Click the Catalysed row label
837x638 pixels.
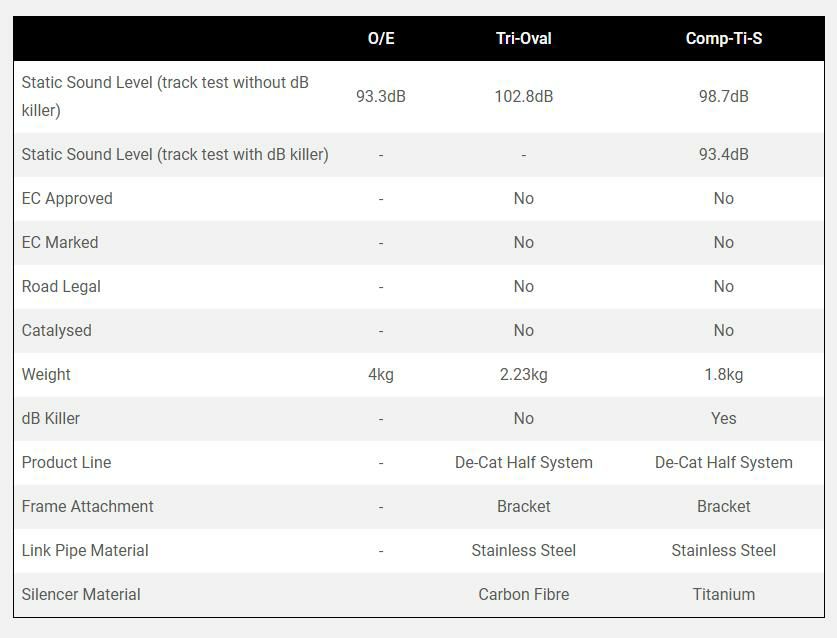(x=56, y=331)
